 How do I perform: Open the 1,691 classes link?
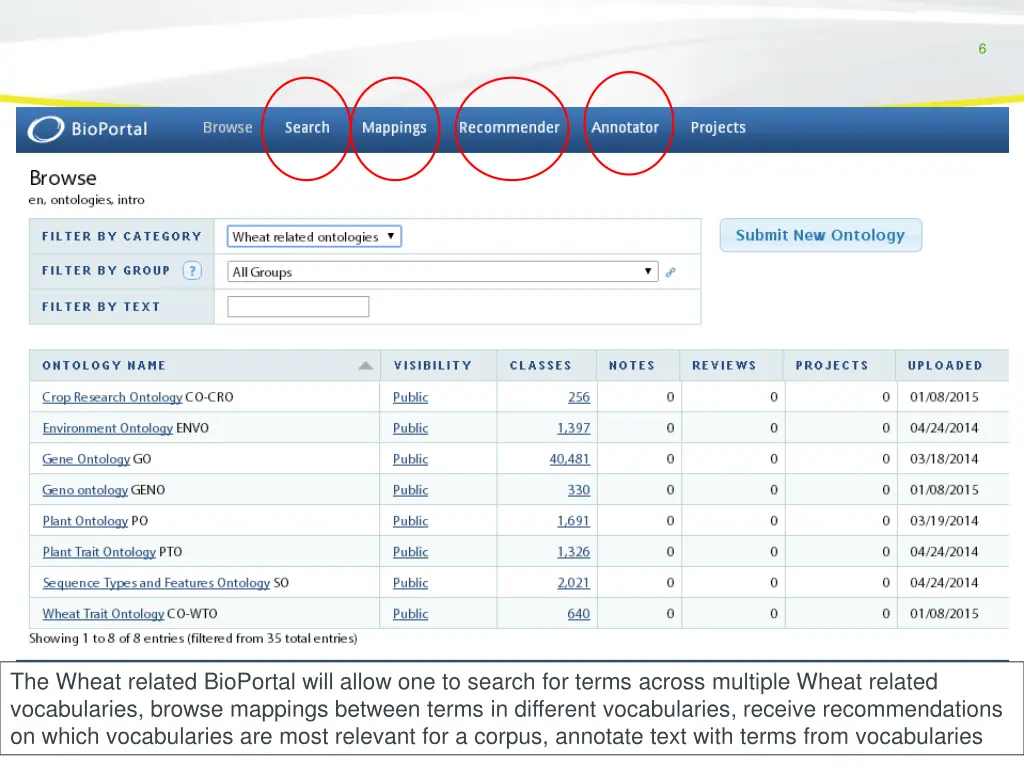point(573,521)
